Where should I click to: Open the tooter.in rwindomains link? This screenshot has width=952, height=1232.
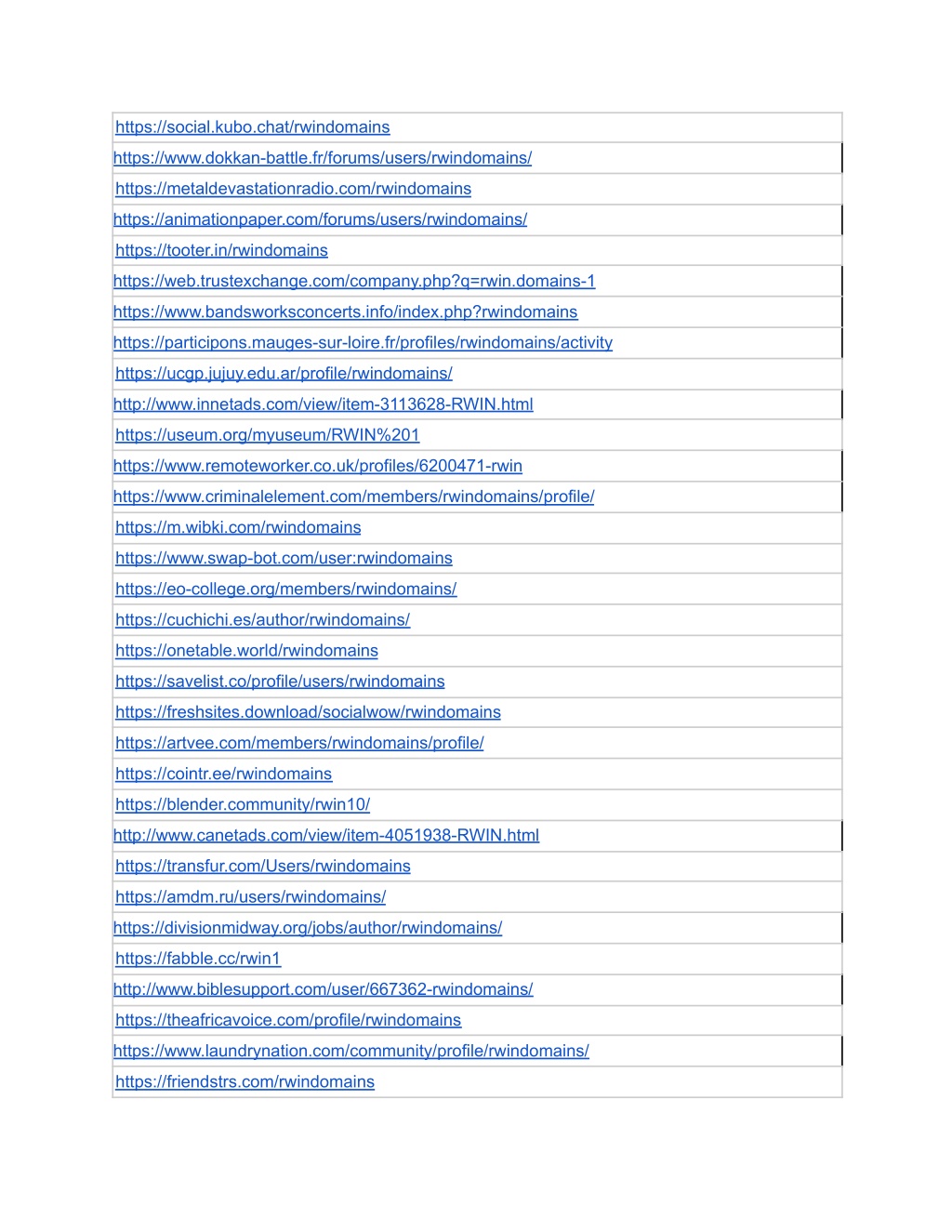tap(221, 250)
